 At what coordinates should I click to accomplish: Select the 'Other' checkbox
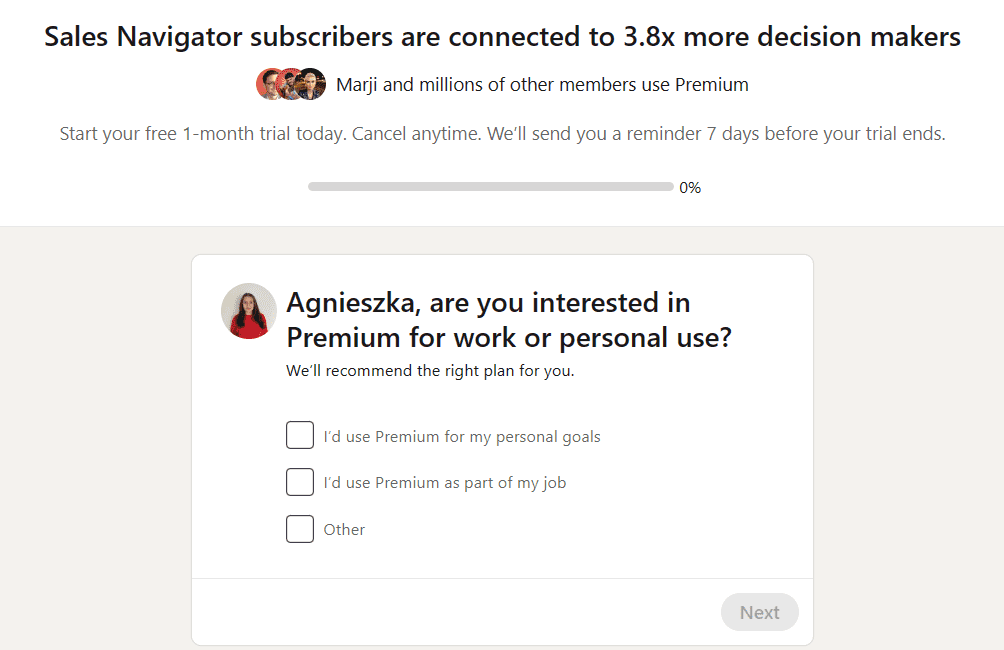[x=300, y=529]
